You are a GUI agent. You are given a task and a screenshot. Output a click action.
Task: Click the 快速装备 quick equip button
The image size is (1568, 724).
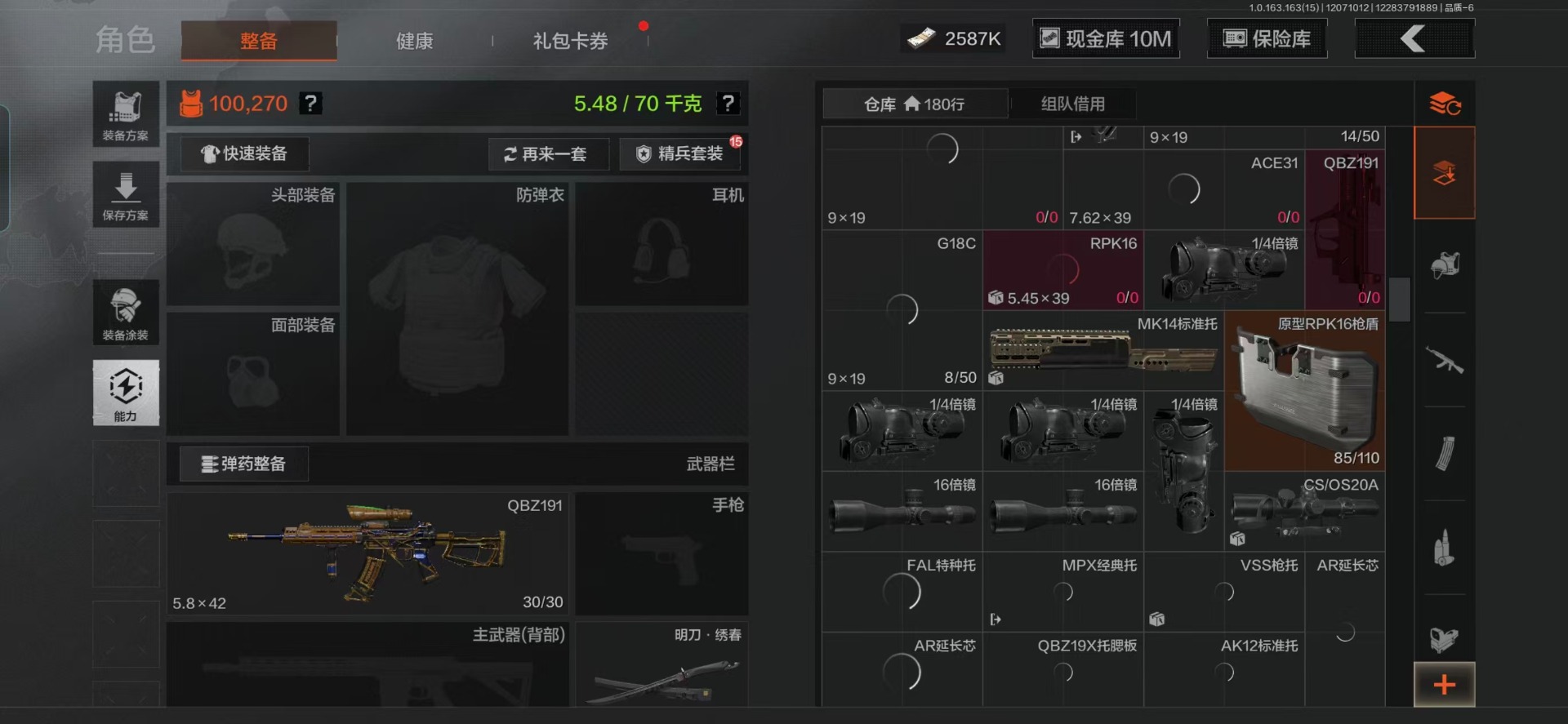coord(244,153)
